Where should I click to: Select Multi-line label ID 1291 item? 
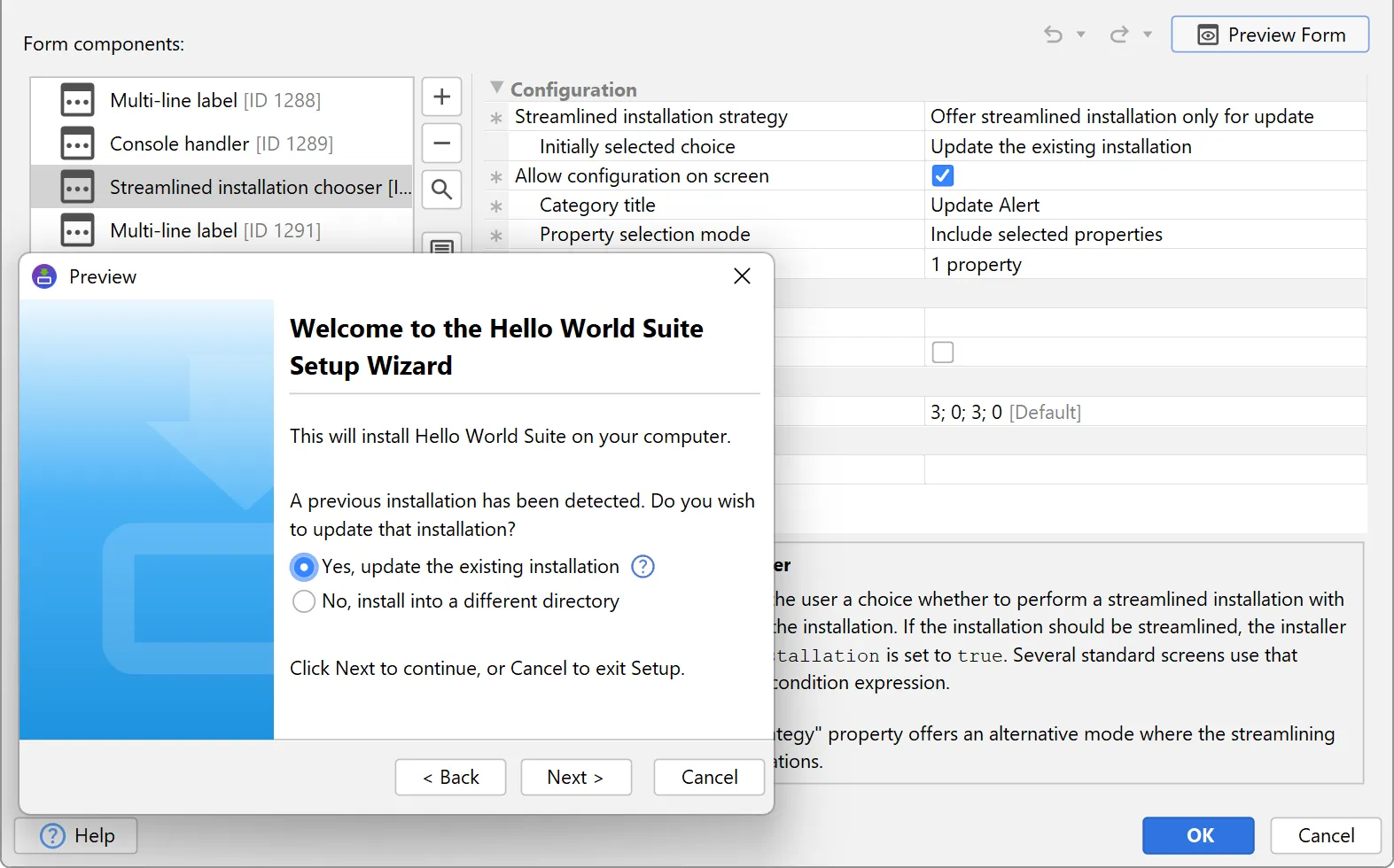coord(214,230)
